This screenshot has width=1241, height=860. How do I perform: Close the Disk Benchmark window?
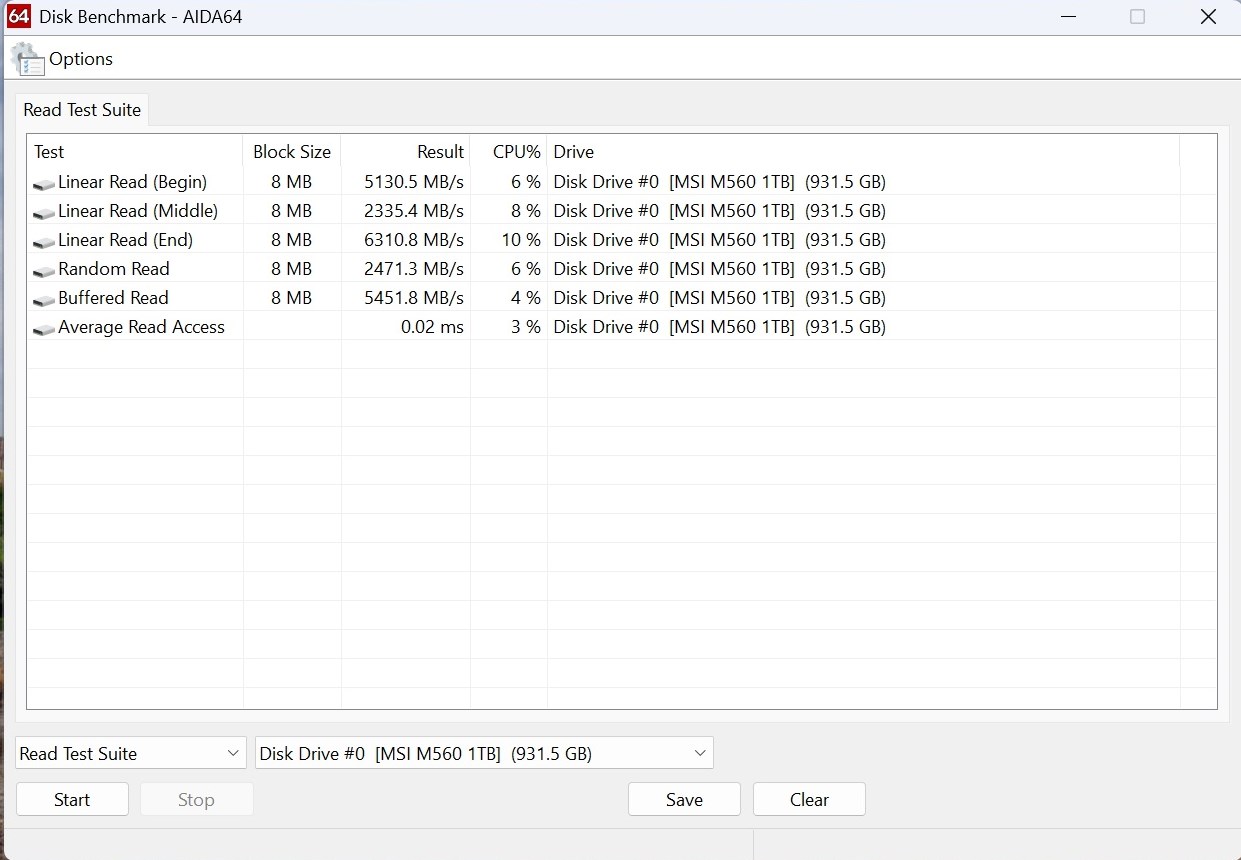1208,17
